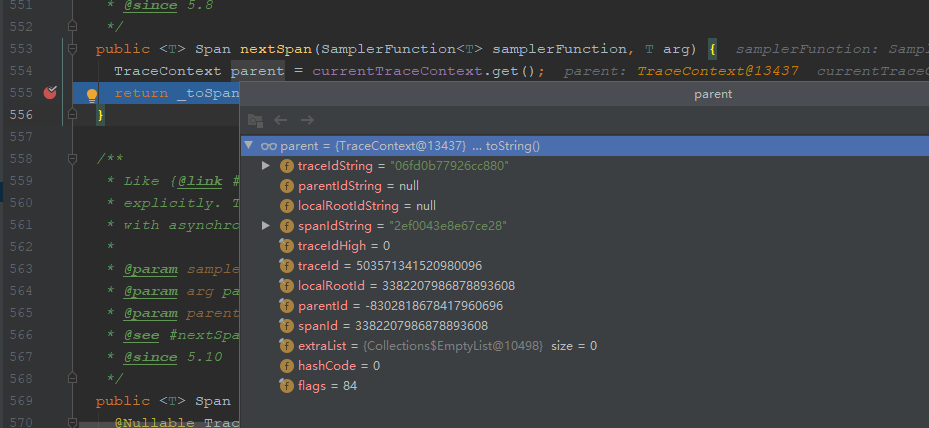
Task: Click the parentIdString field icon
Action: (x=287, y=186)
